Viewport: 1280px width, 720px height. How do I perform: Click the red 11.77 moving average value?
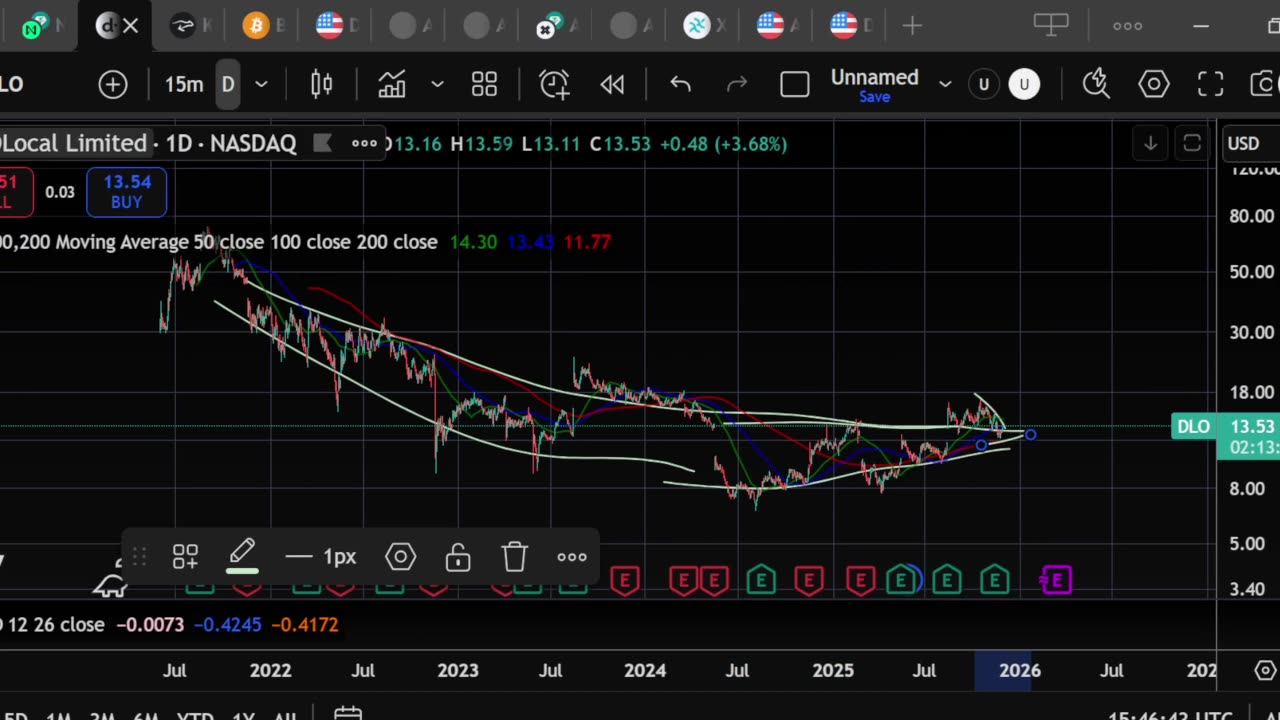coord(587,242)
